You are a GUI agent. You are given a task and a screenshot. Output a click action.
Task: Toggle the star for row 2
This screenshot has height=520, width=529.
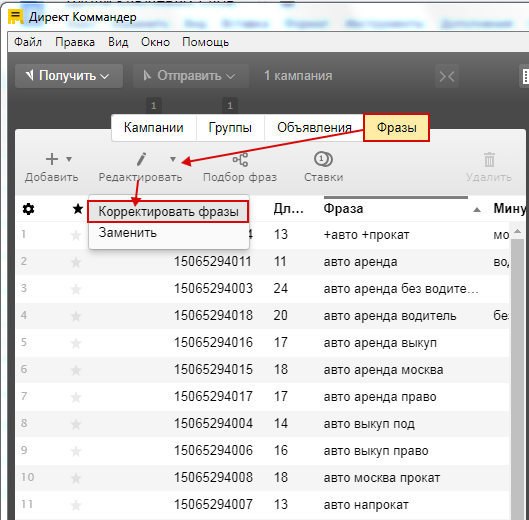point(76,262)
